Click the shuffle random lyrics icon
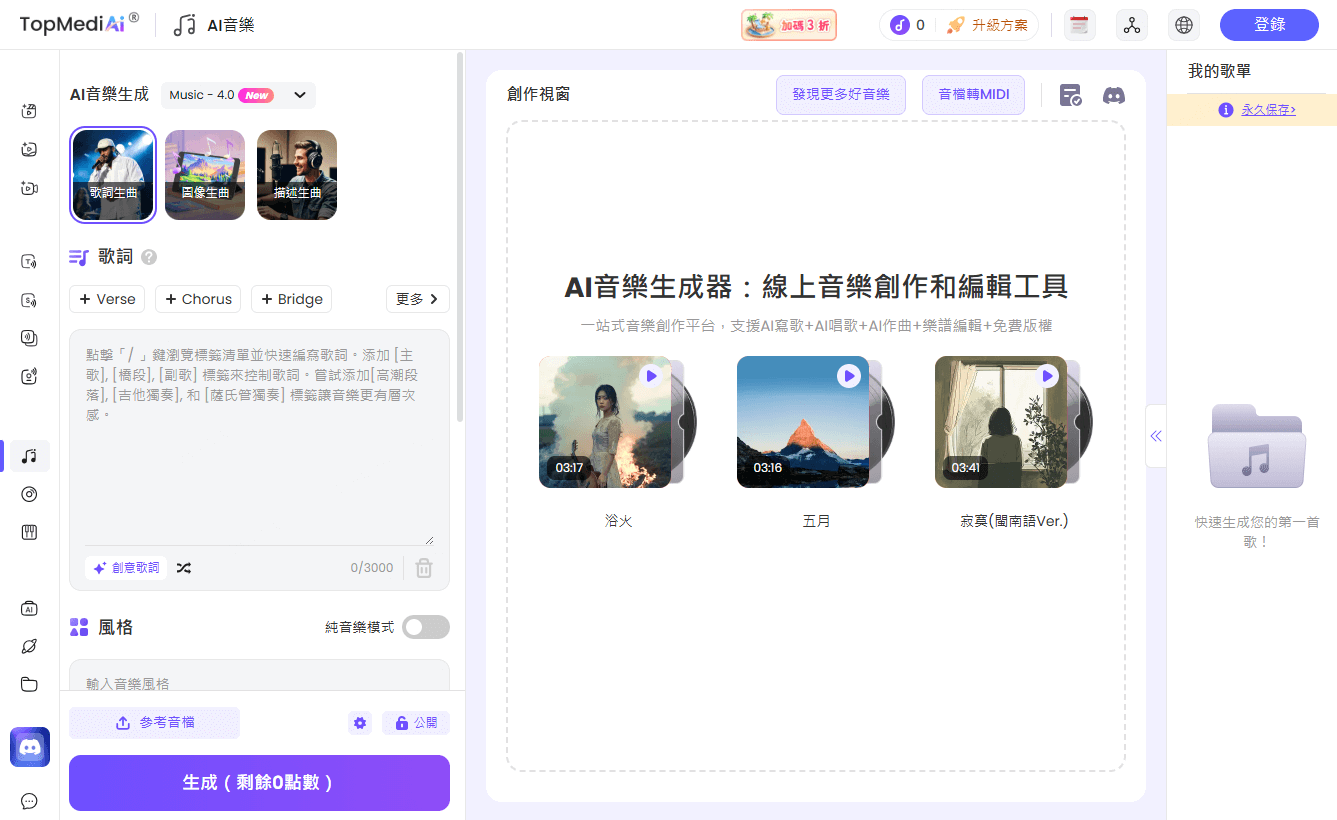 coord(184,568)
